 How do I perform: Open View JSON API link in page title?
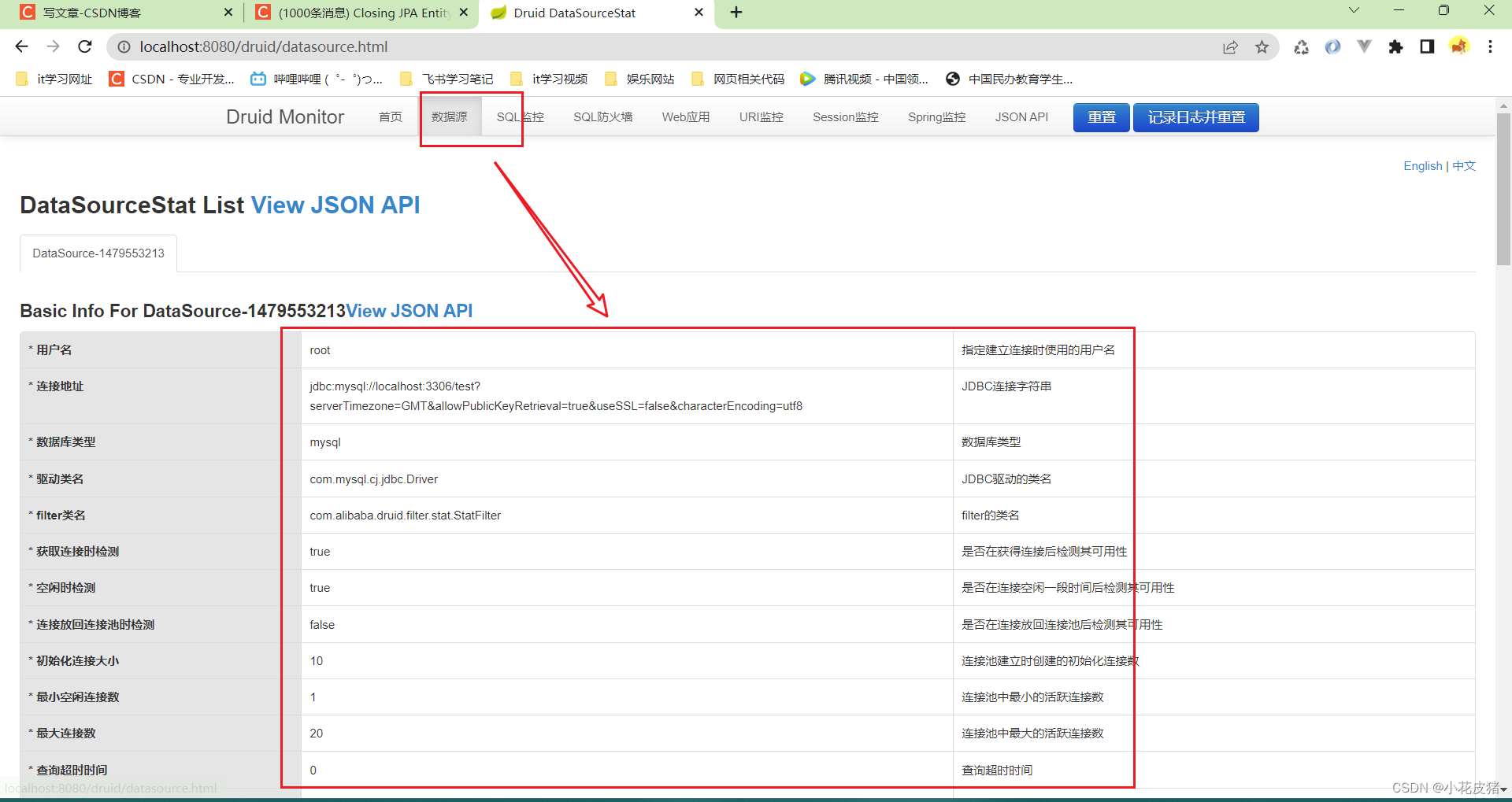[x=335, y=205]
